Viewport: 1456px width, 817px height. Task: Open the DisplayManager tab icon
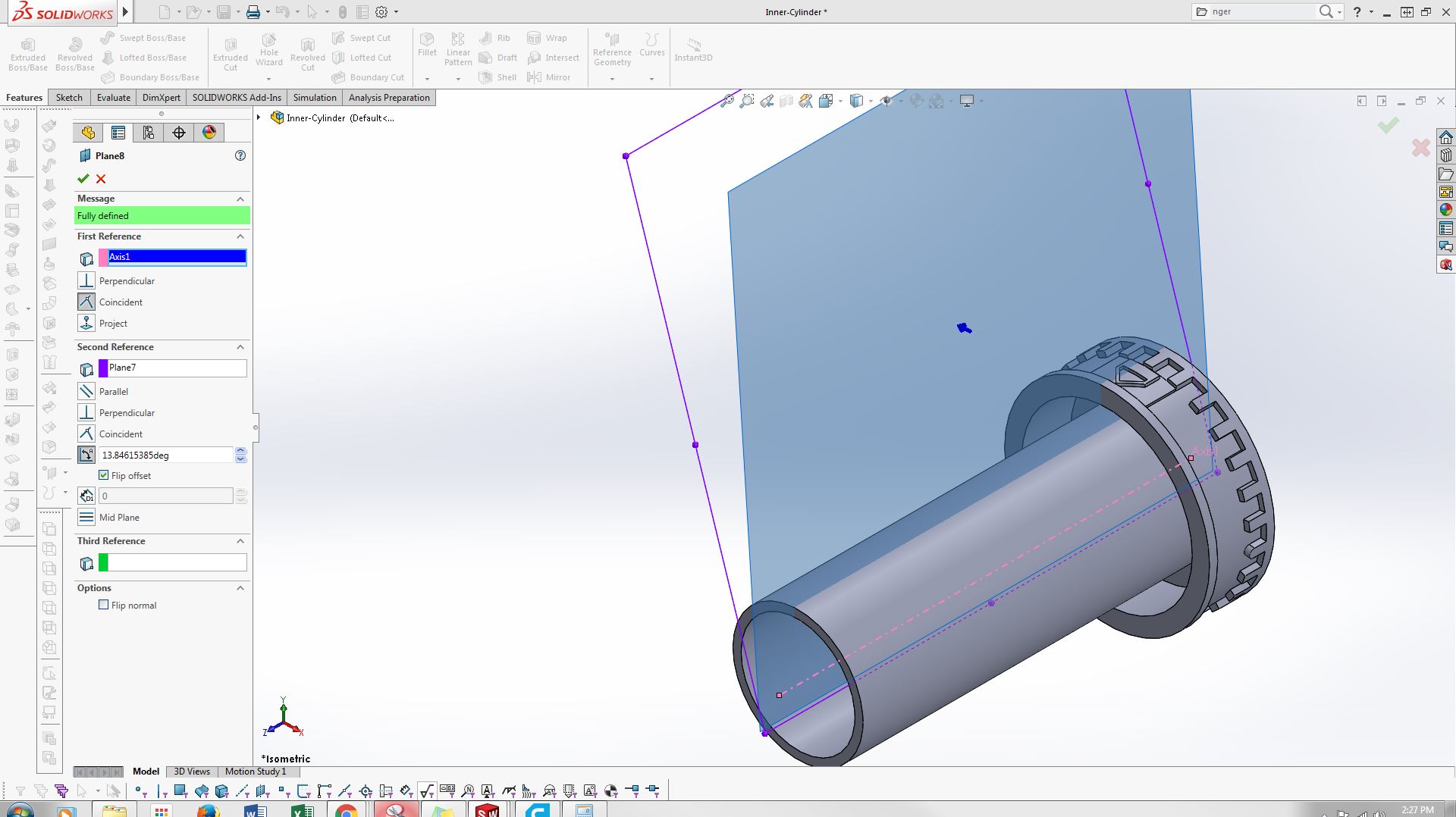209,133
